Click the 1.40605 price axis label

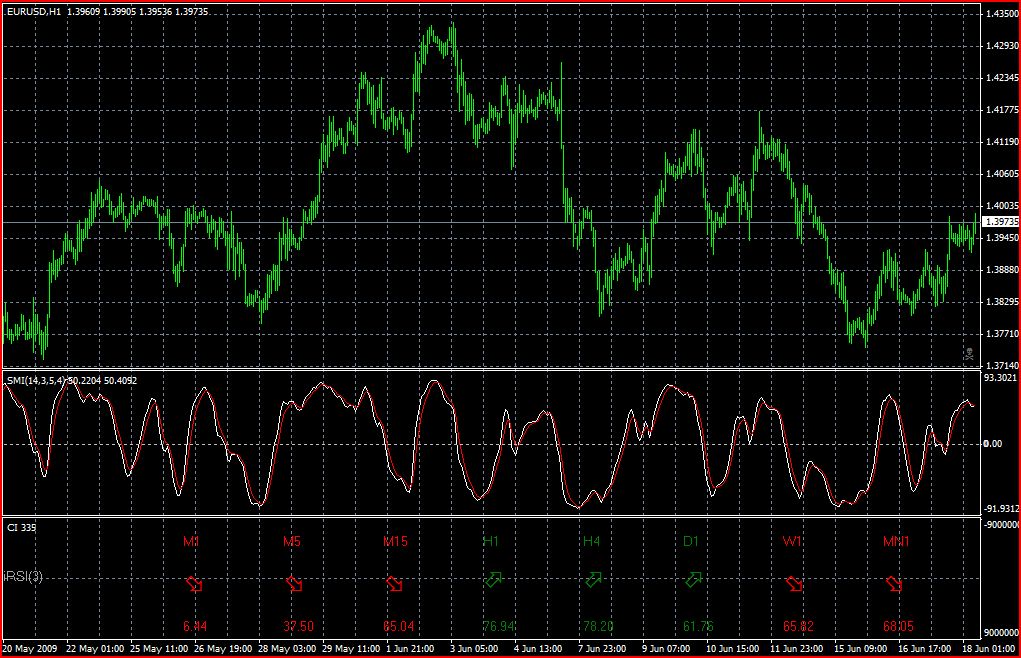[x=1002, y=173]
